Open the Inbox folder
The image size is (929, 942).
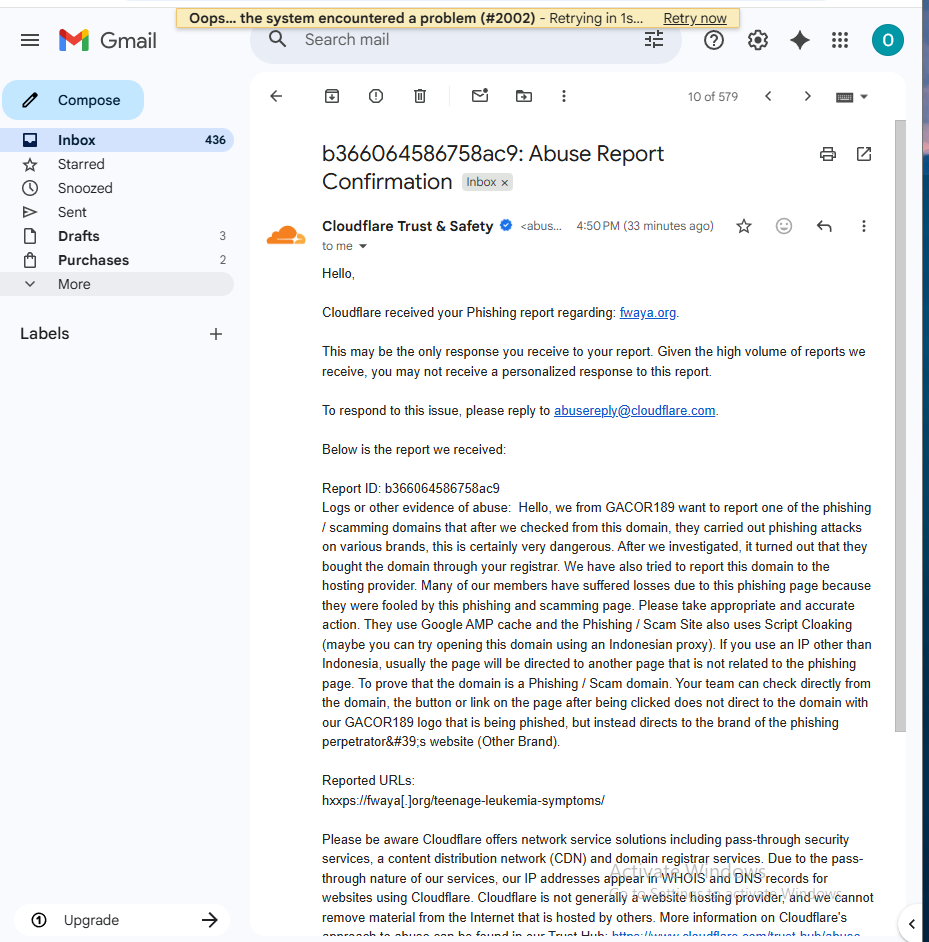pos(117,140)
